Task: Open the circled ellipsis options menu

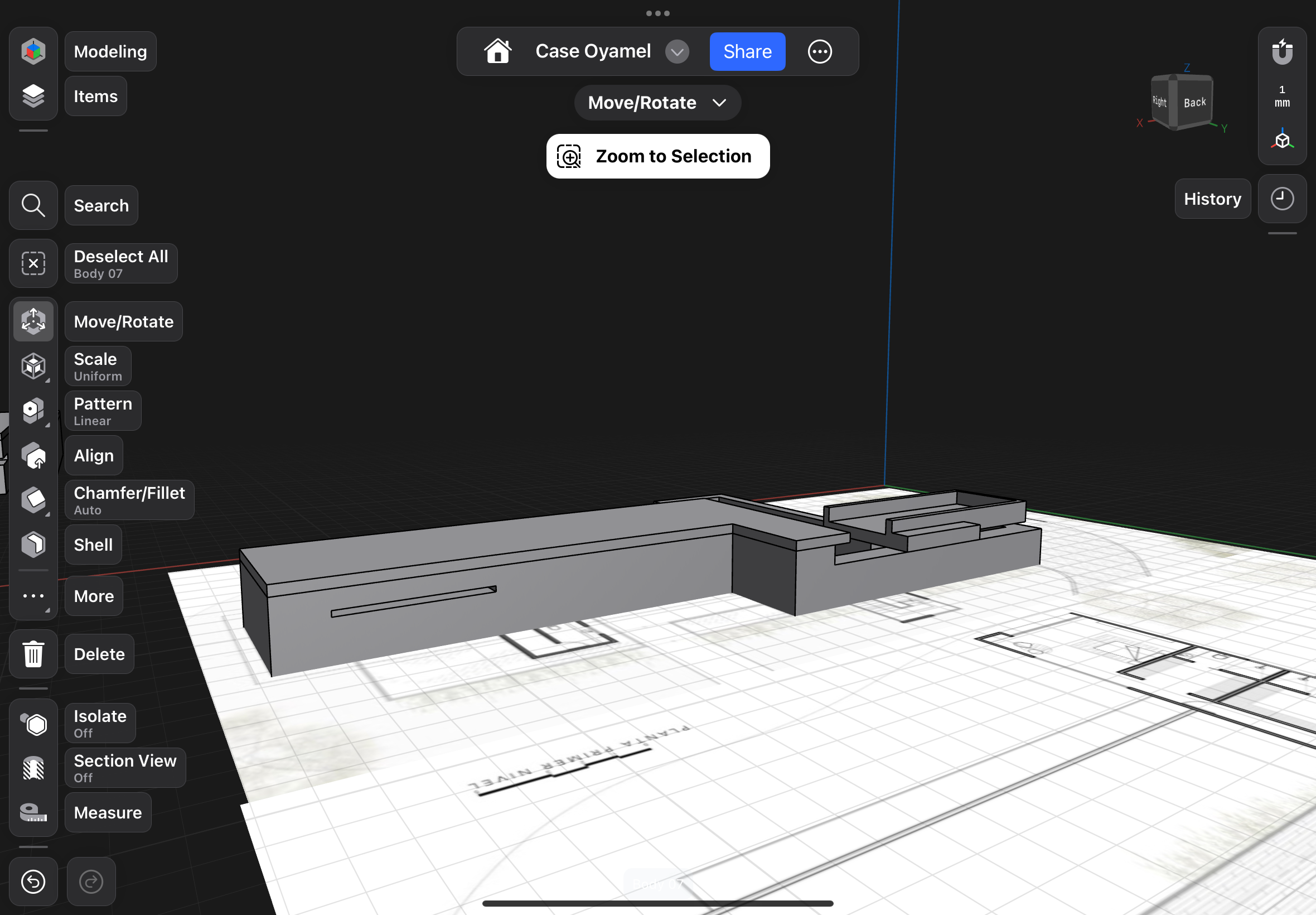Action: point(819,51)
